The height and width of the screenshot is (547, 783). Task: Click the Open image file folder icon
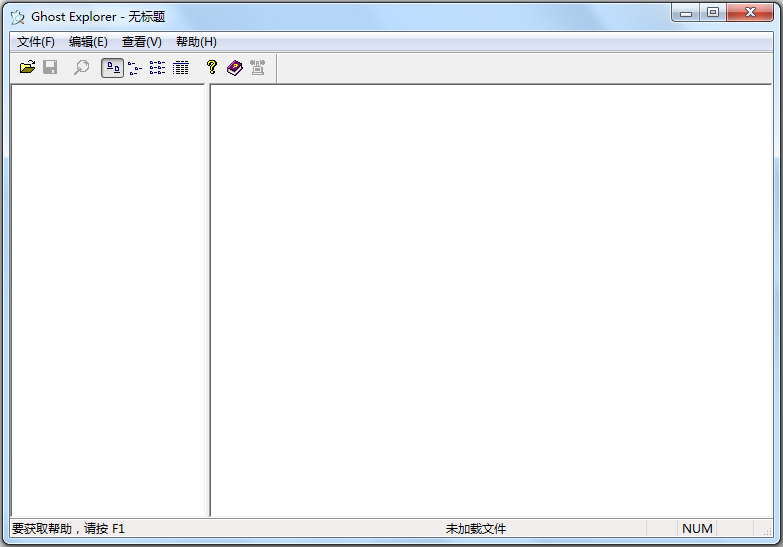[x=27, y=68]
